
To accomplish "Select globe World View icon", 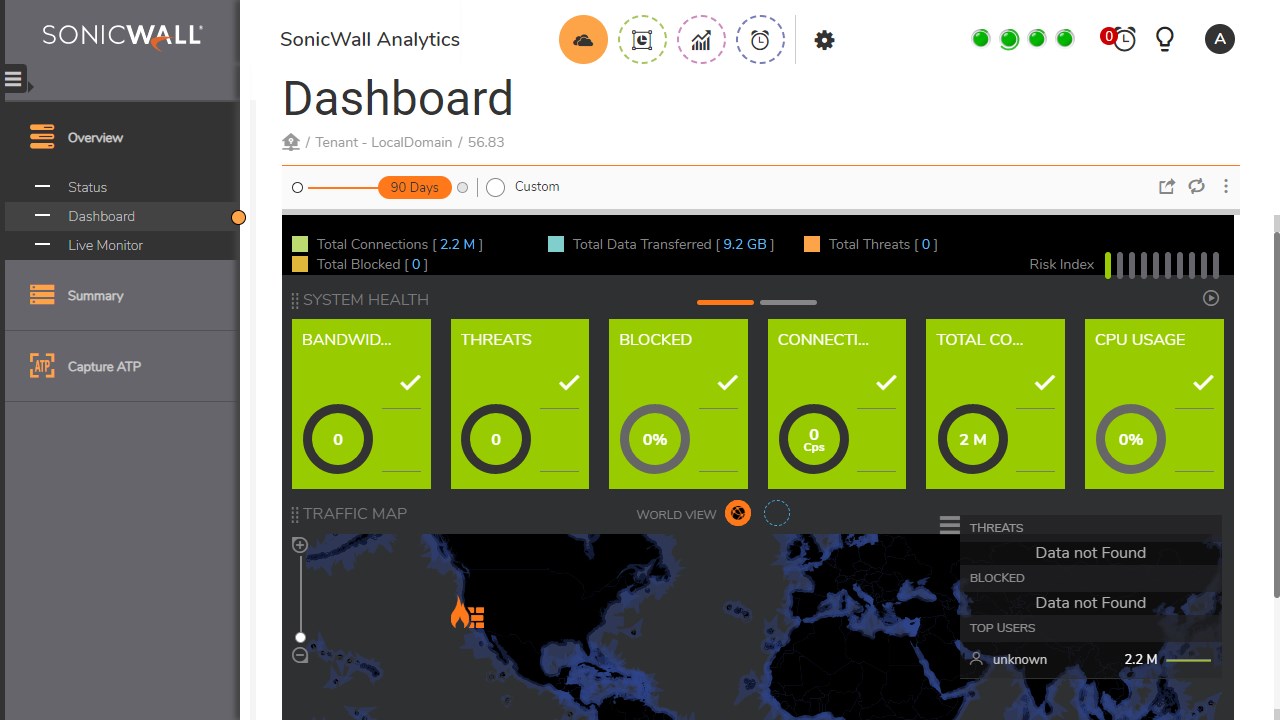I will [x=738, y=514].
